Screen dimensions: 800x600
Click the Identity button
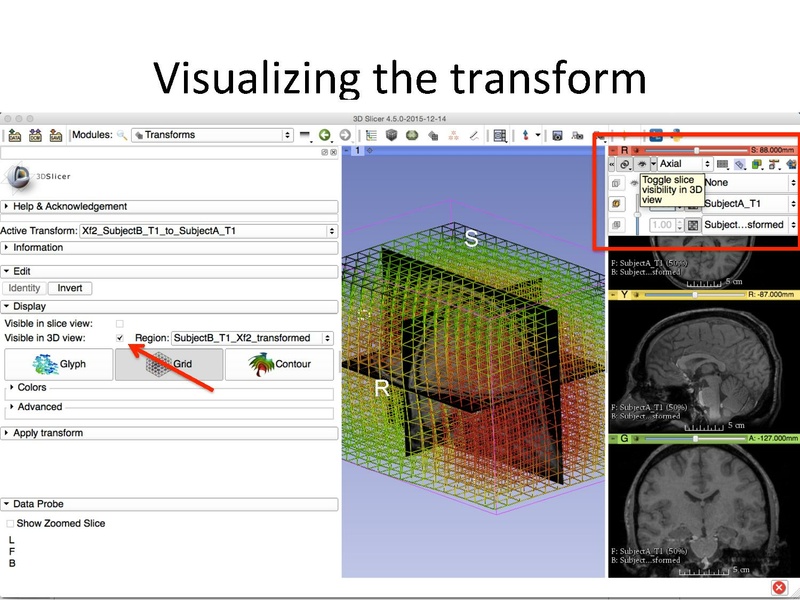25,288
